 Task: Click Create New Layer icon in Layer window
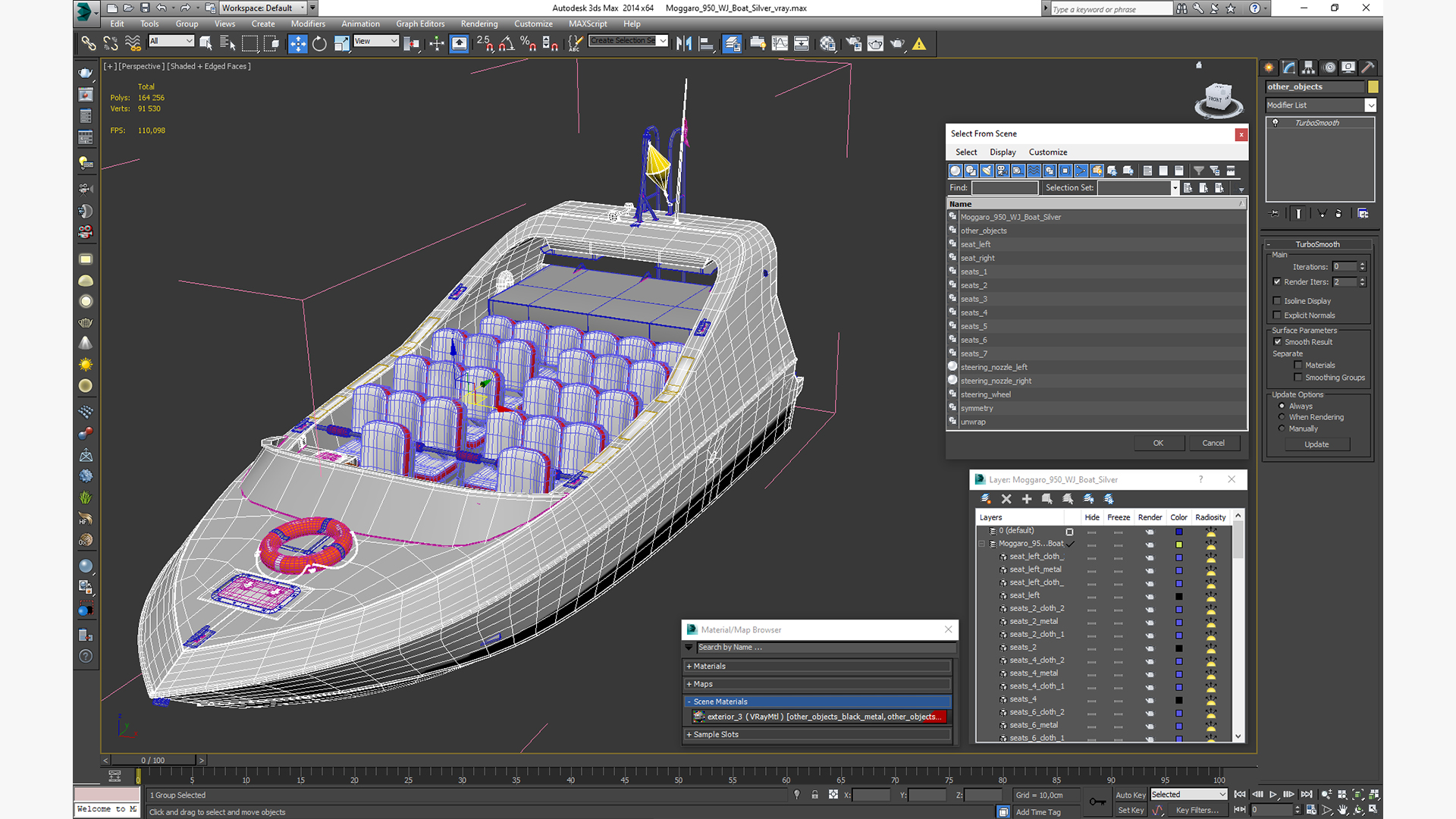point(986,499)
